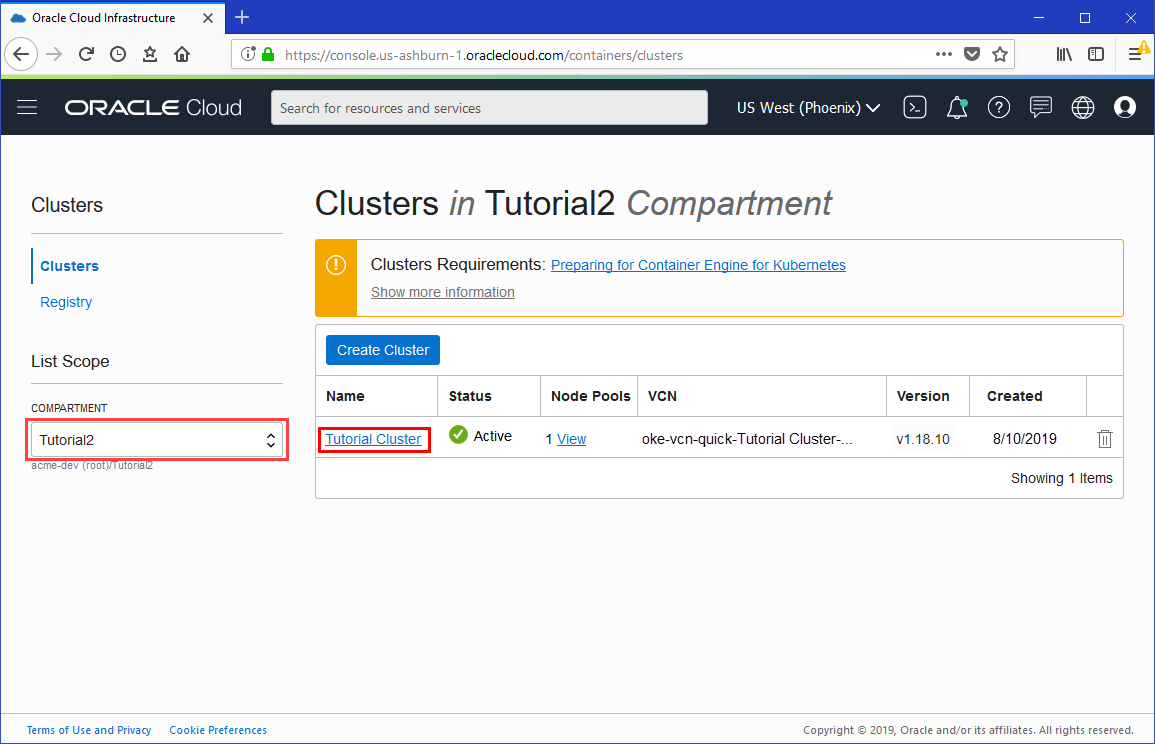This screenshot has width=1155, height=744.
Task: Open the language globe icon
Action: (x=1083, y=108)
